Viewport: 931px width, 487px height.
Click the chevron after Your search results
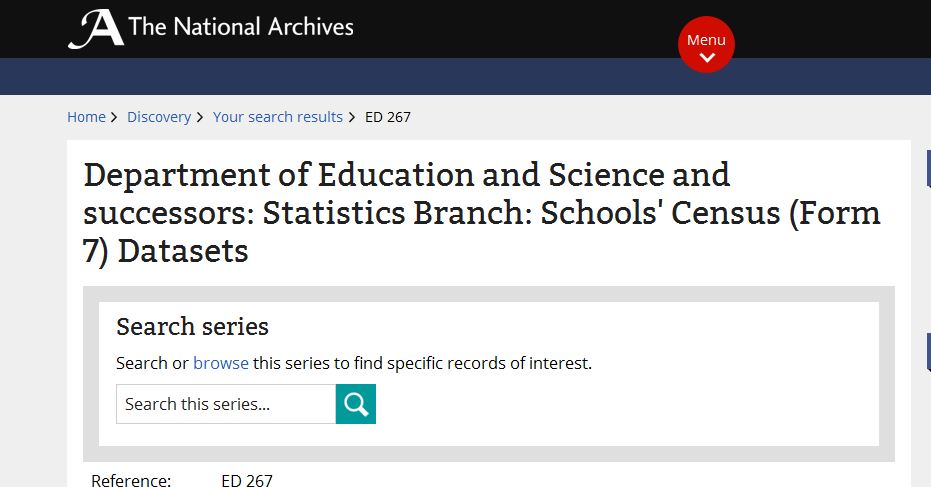pyautogui.click(x=352, y=118)
